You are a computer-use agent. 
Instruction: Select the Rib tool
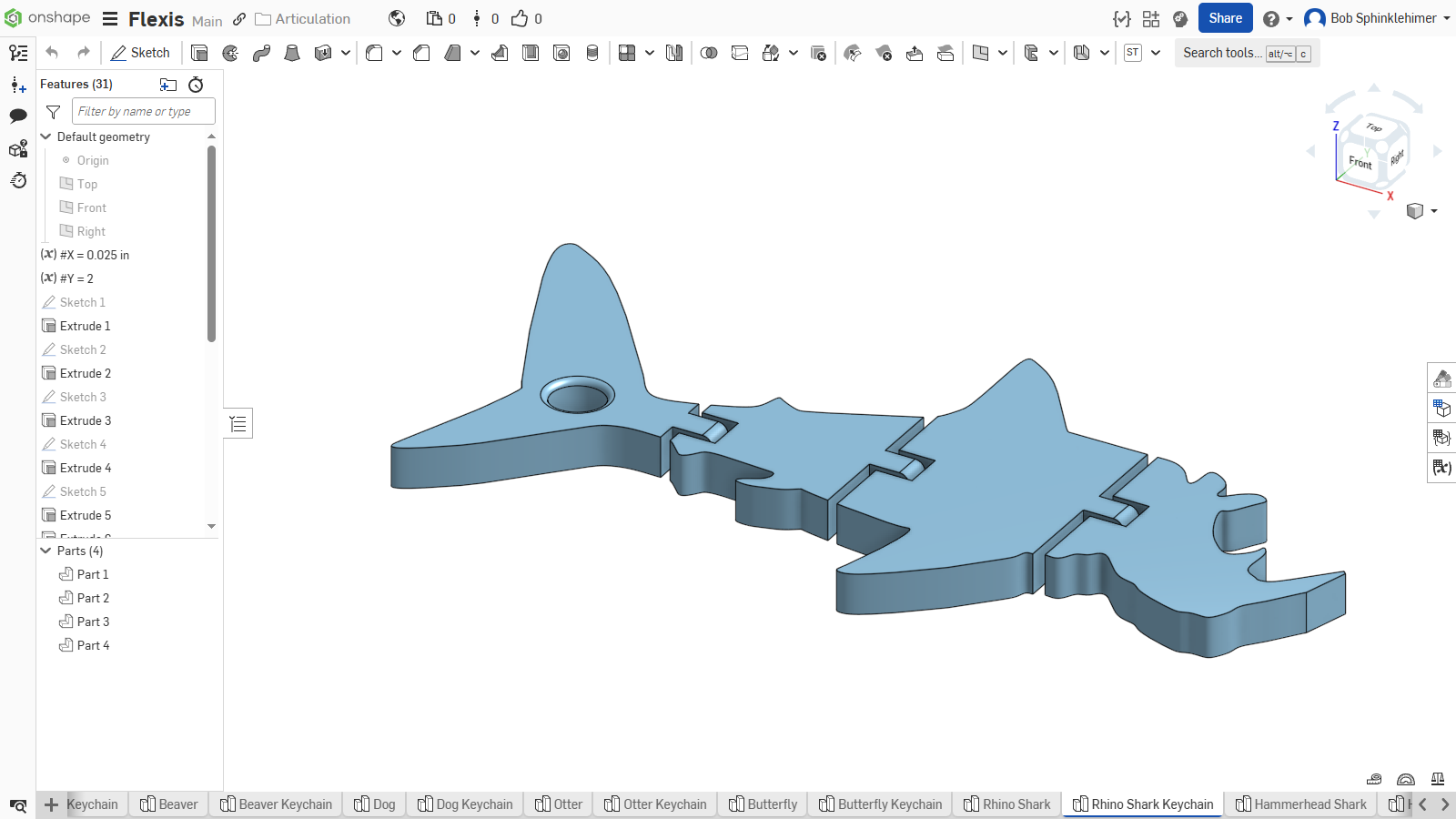point(500,53)
